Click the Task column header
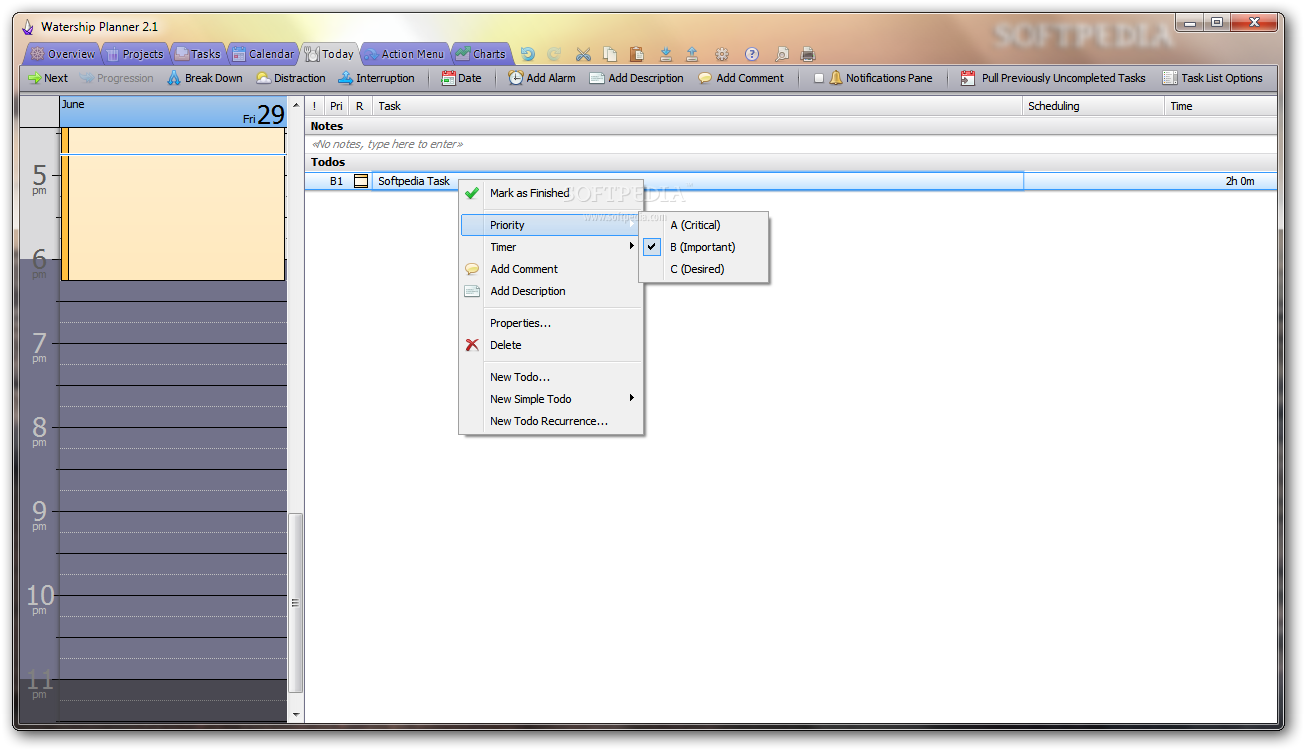1305x751 pixels. pyautogui.click(x=698, y=106)
